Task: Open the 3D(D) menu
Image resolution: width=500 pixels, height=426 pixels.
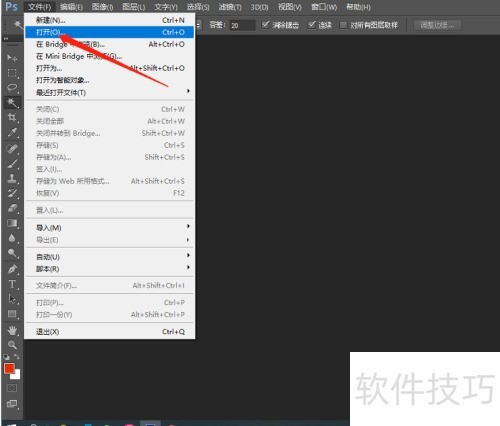Action: tap(259, 7)
